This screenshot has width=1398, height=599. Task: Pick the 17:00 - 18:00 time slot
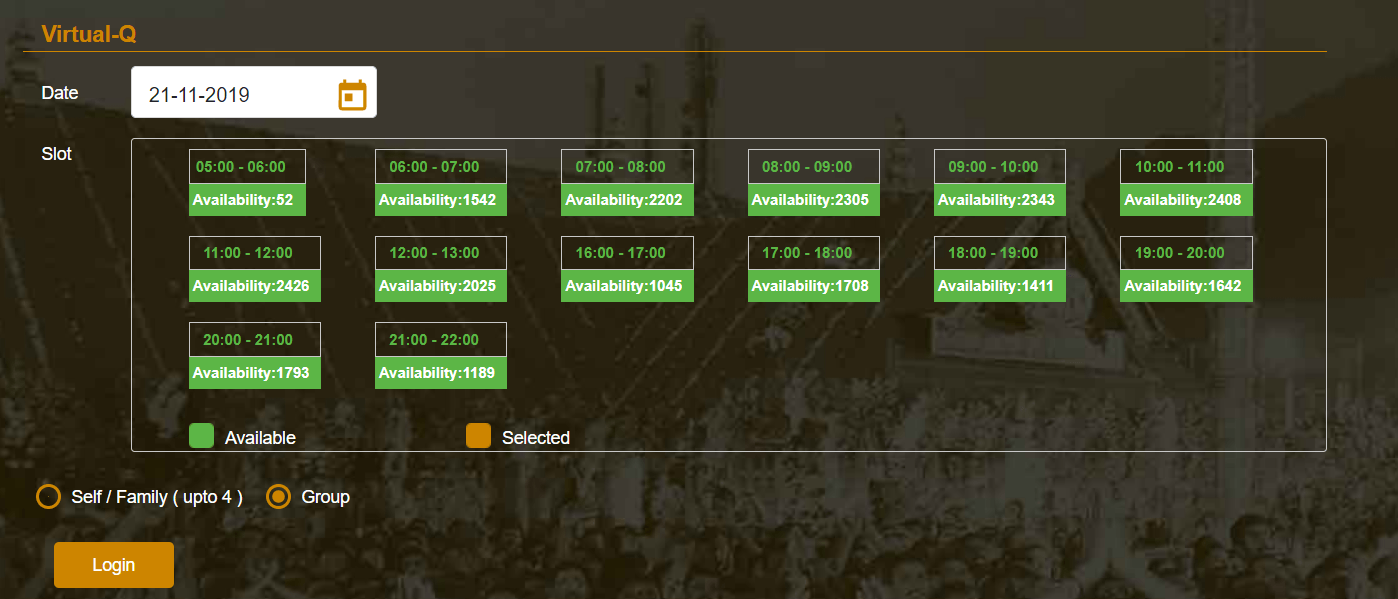814,253
